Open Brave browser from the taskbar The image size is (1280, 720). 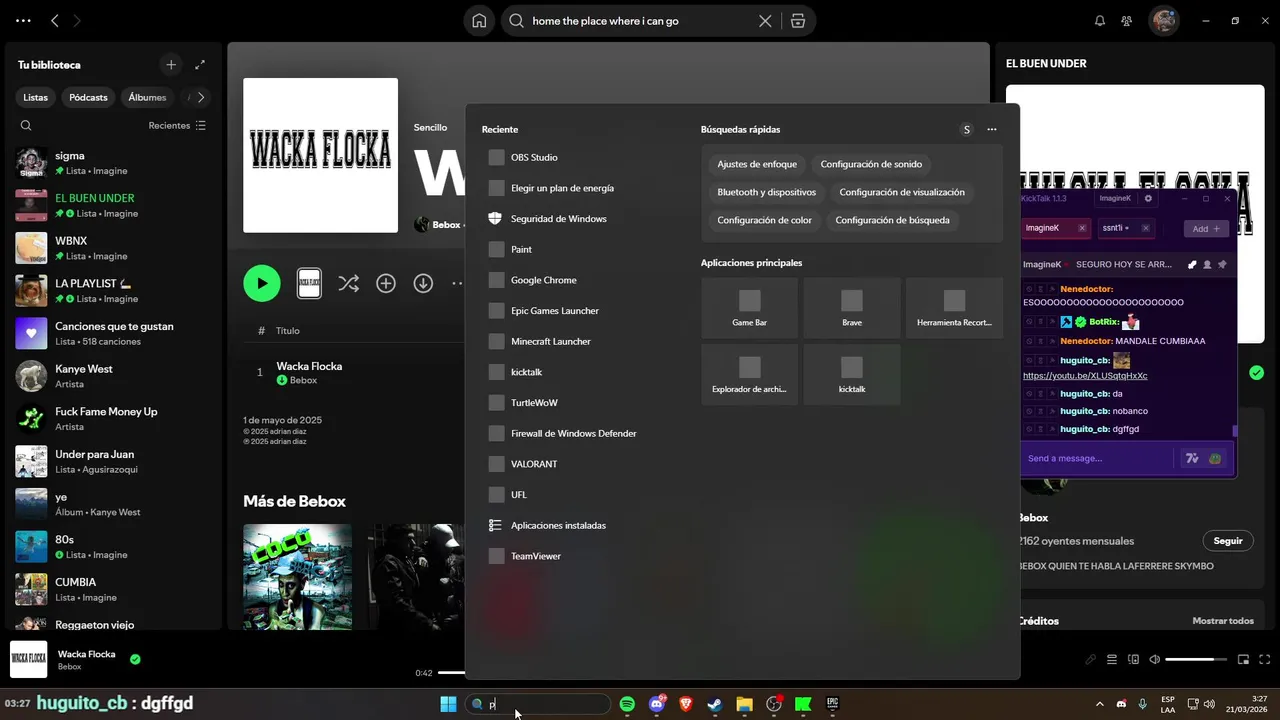tap(685, 704)
